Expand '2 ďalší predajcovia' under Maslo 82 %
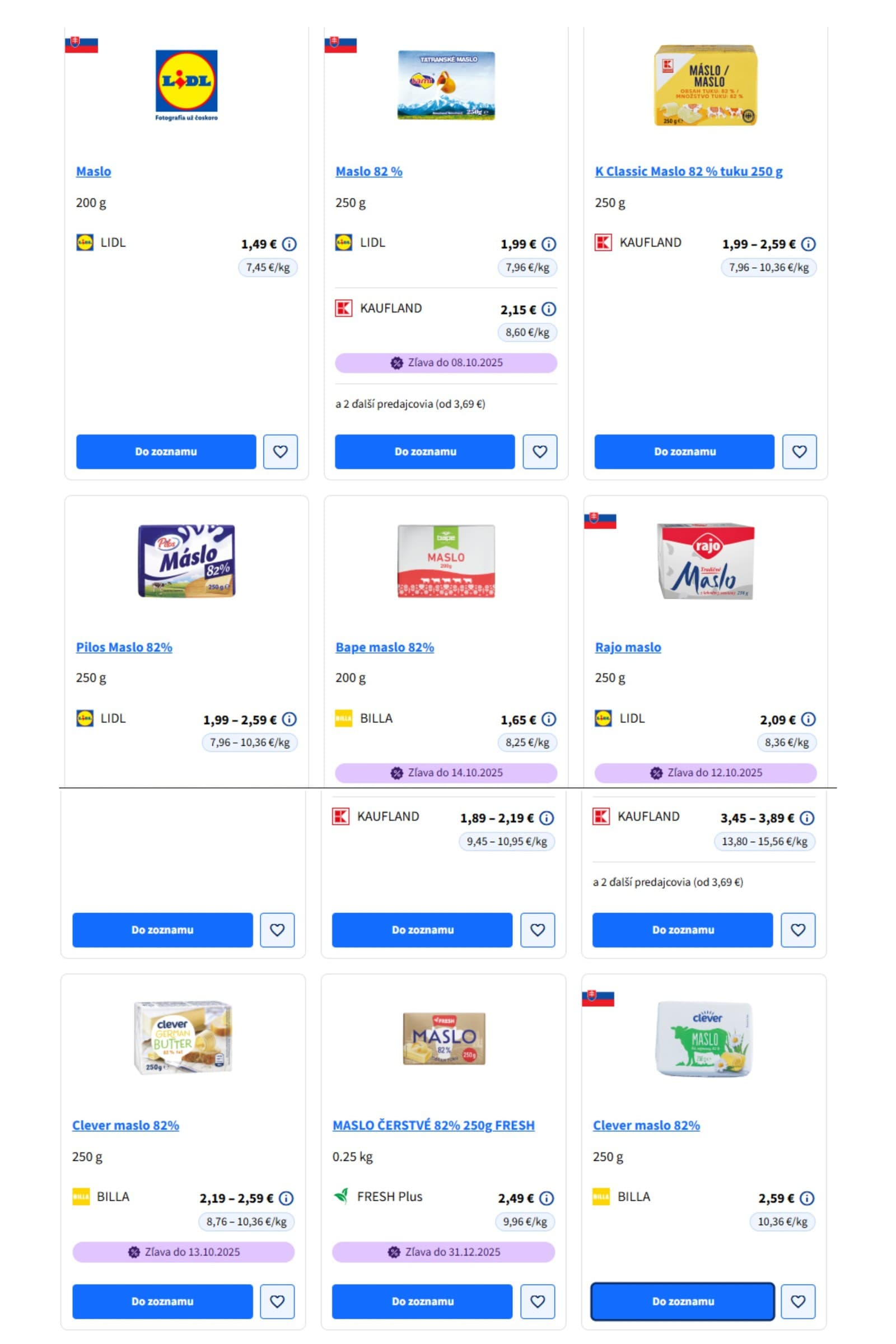Viewport: 896px width, 1344px height. tap(410, 404)
